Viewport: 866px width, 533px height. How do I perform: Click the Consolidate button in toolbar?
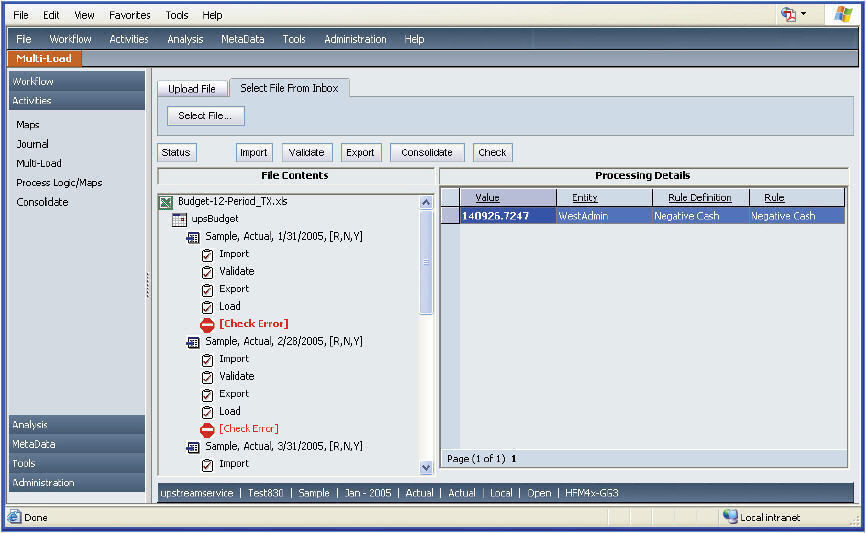tap(427, 152)
